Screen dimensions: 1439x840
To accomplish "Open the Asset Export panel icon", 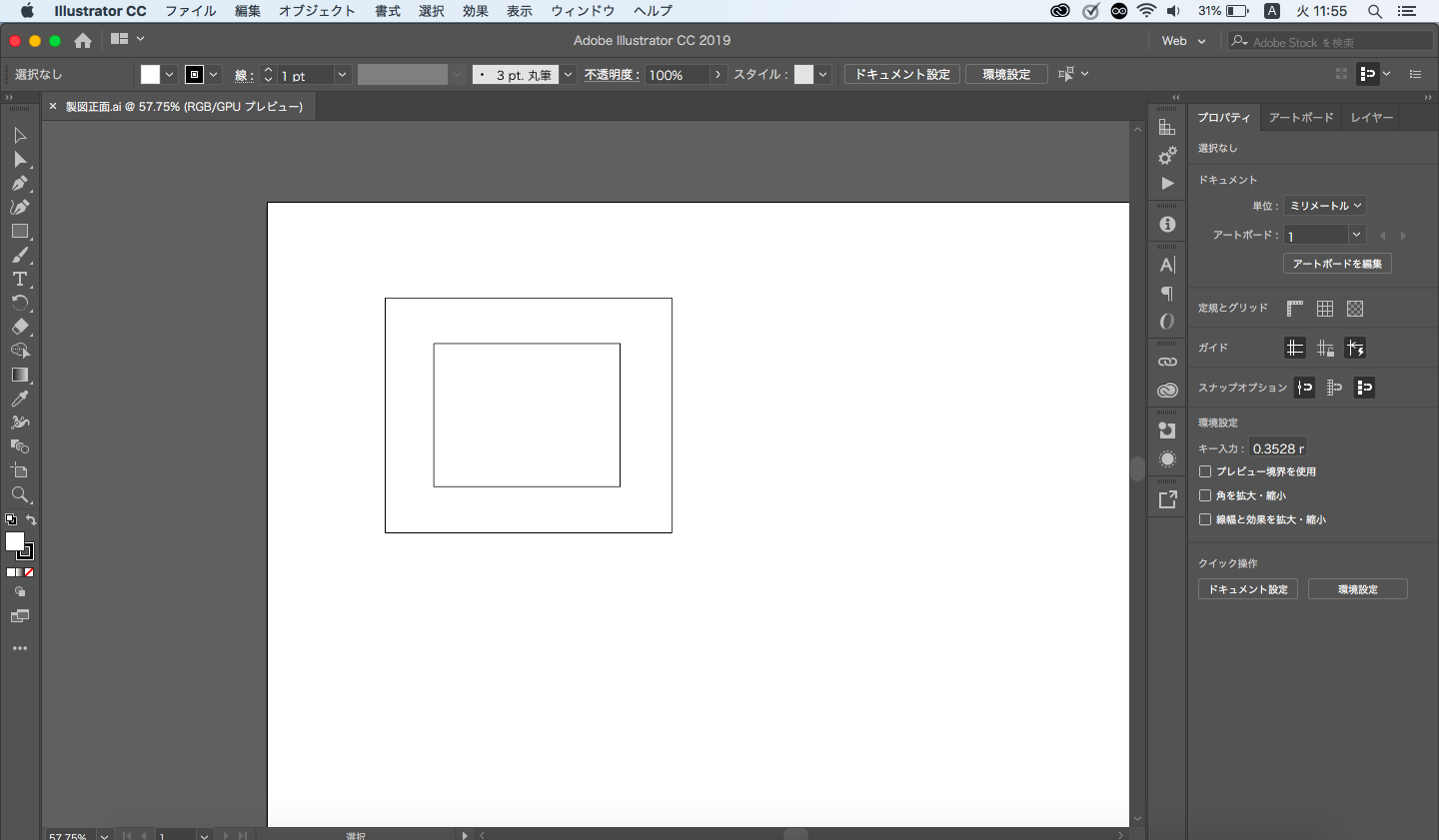I will tap(1167, 499).
